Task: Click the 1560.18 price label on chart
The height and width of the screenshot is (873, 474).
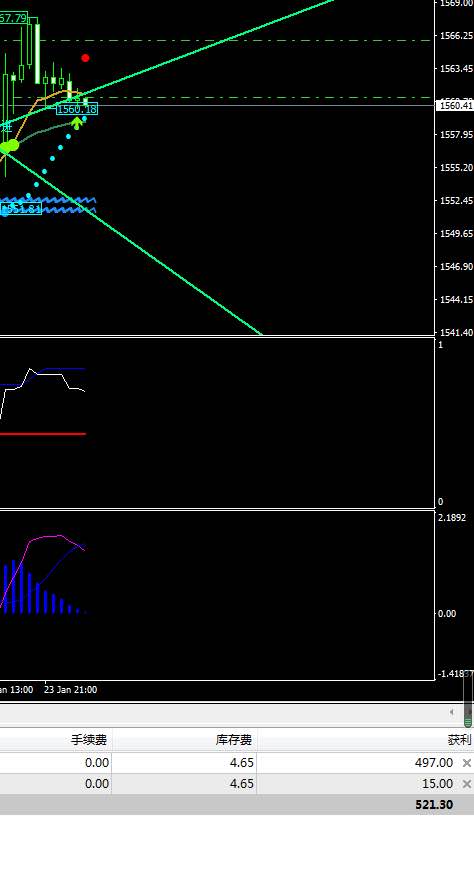Action: click(77, 109)
